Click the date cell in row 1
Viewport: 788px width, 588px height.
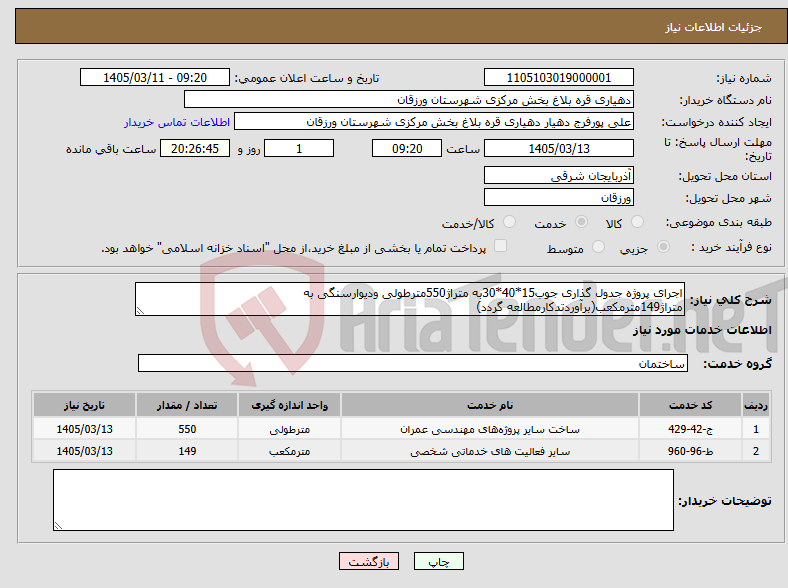coord(84,429)
